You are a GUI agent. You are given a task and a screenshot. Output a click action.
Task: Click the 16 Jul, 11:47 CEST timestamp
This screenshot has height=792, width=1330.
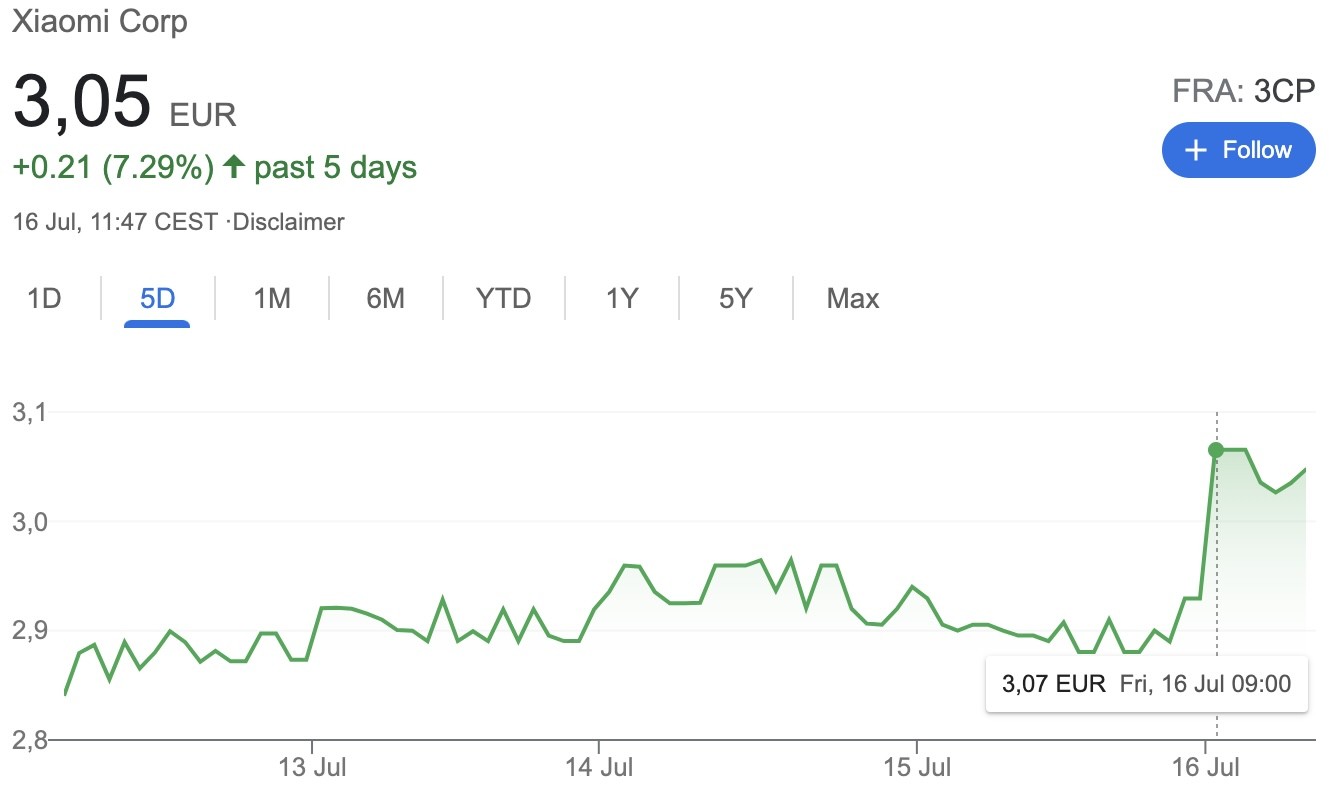115,222
